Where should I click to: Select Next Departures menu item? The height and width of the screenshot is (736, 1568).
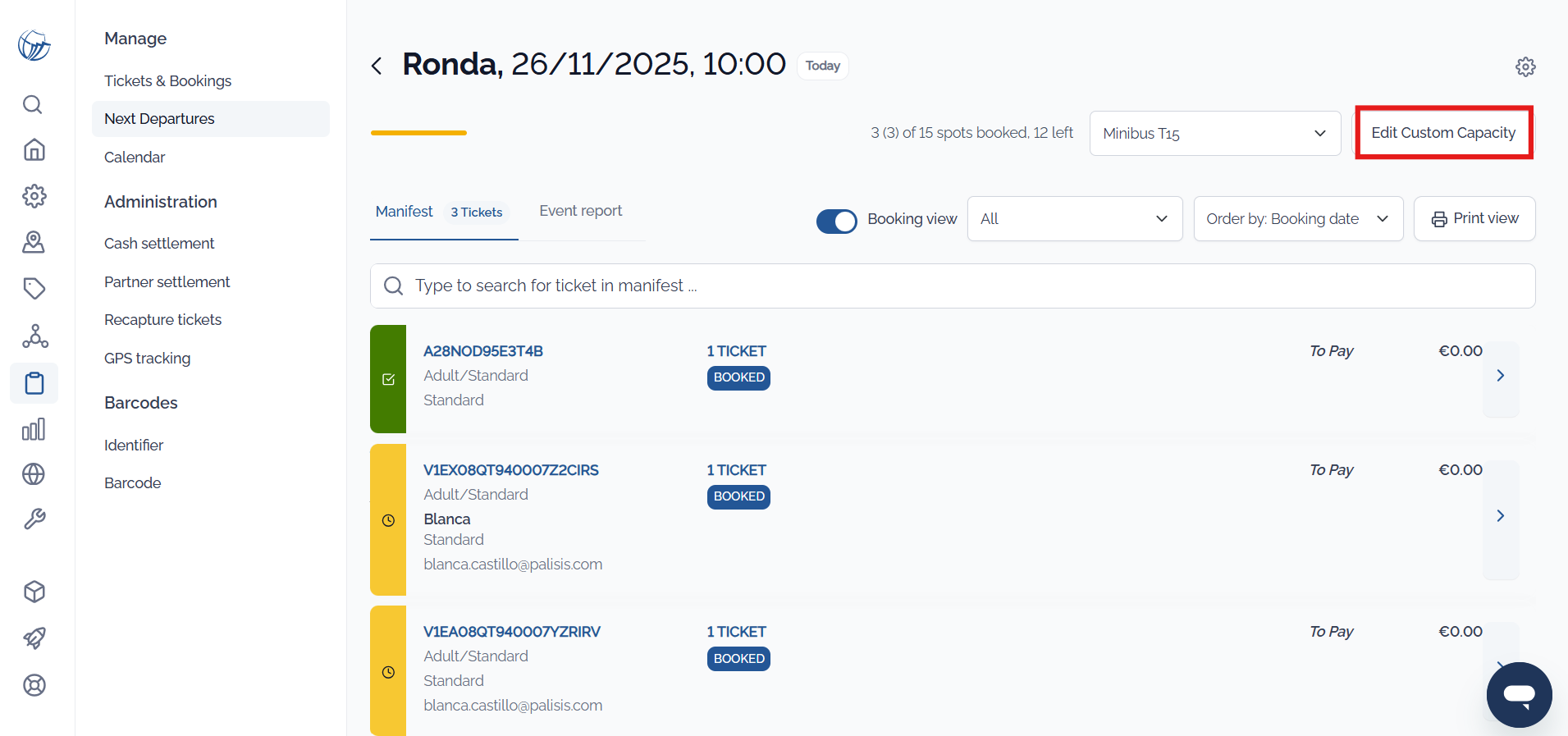point(211,119)
